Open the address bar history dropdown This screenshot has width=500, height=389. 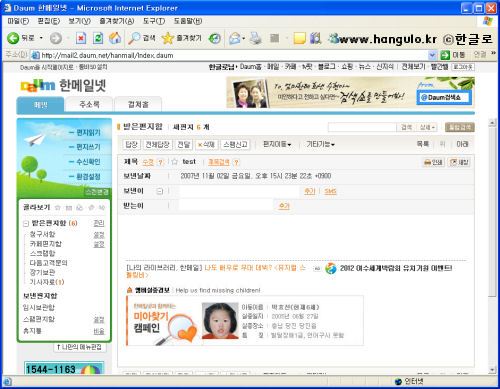tap(432, 55)
